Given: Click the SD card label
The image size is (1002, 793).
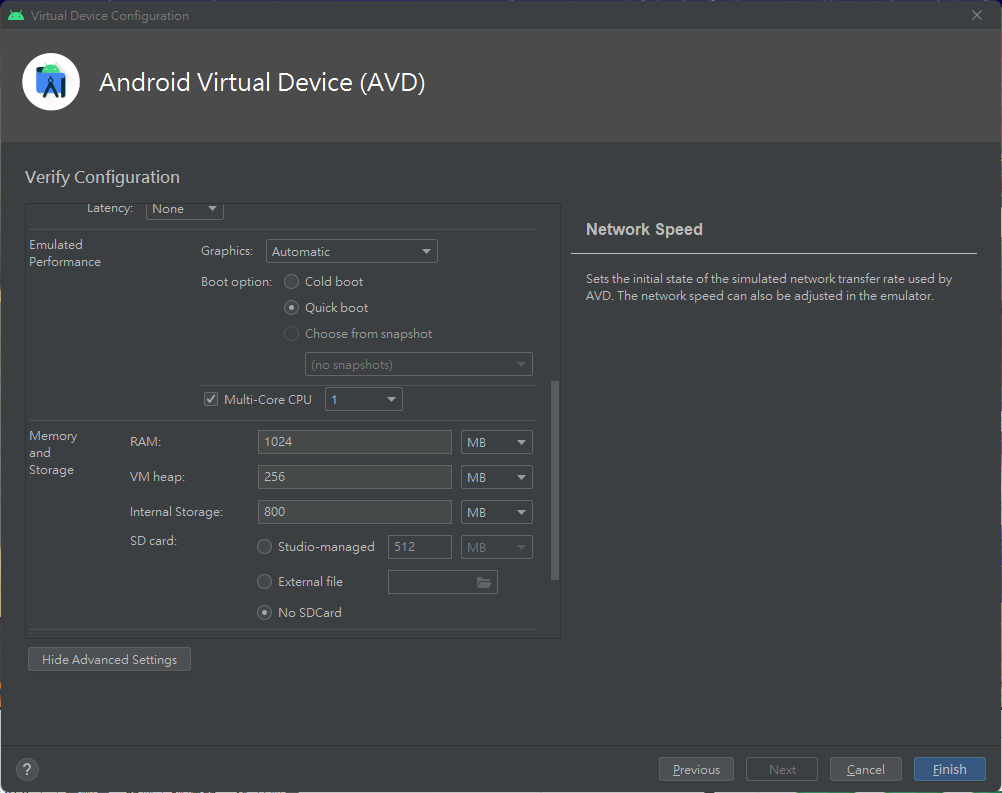Looking at the screenshot, I should click(153, 541).
